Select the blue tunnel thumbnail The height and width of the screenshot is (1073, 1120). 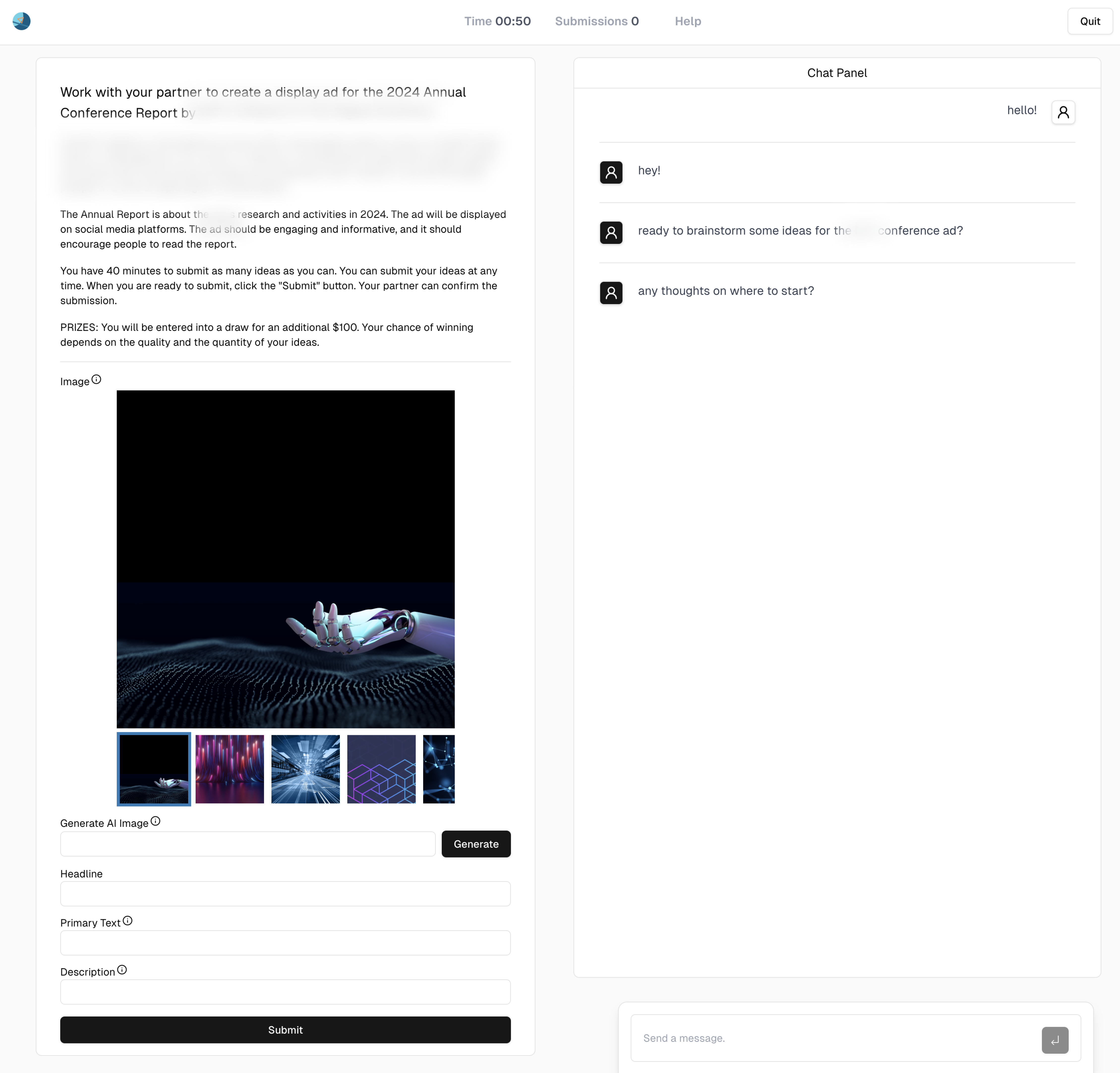[x=305, y=769]
